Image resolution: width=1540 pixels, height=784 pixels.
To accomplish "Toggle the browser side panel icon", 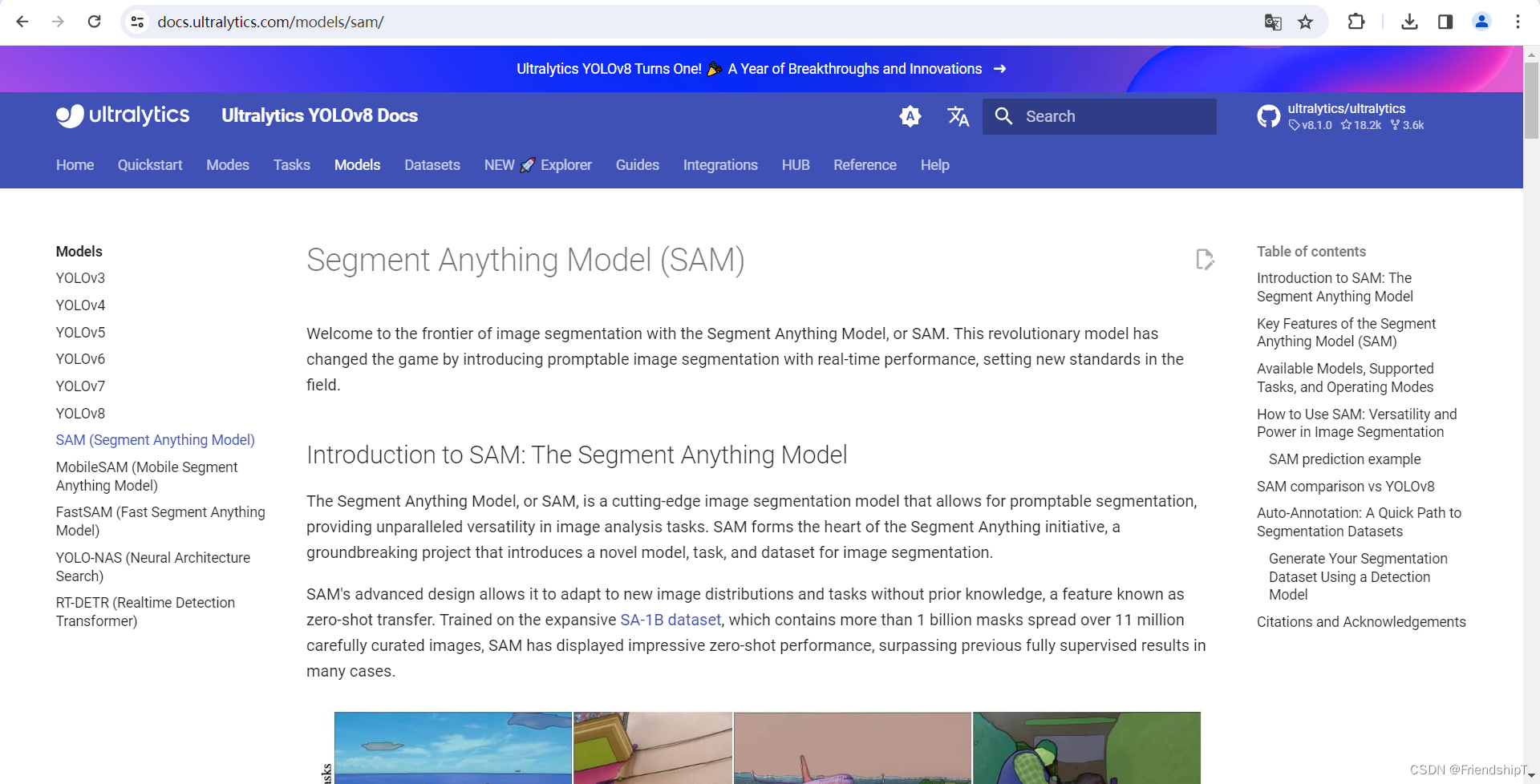I will (1445, 22).
